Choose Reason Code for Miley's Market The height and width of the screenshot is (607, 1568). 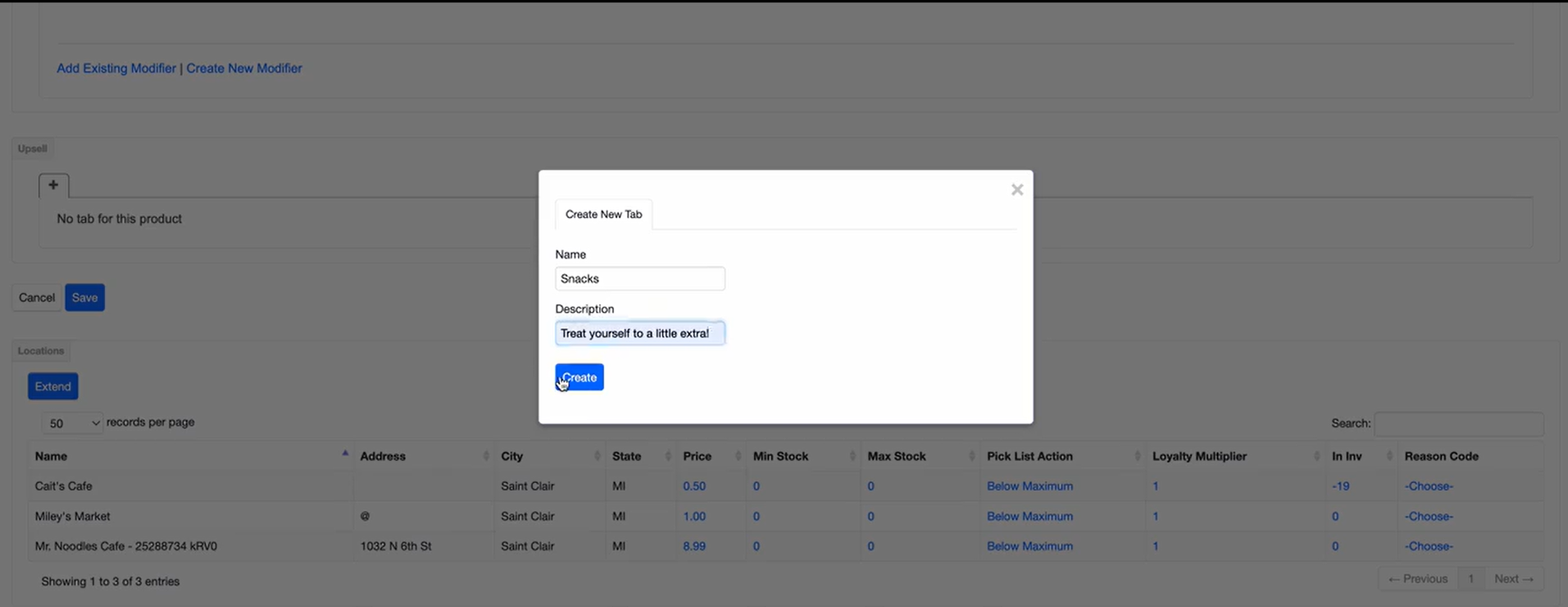[x=1429, y=517]
